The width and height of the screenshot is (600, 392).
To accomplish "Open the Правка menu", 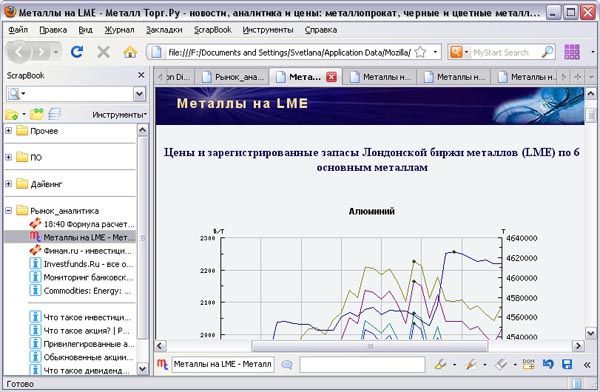I will tap(53, 30).
